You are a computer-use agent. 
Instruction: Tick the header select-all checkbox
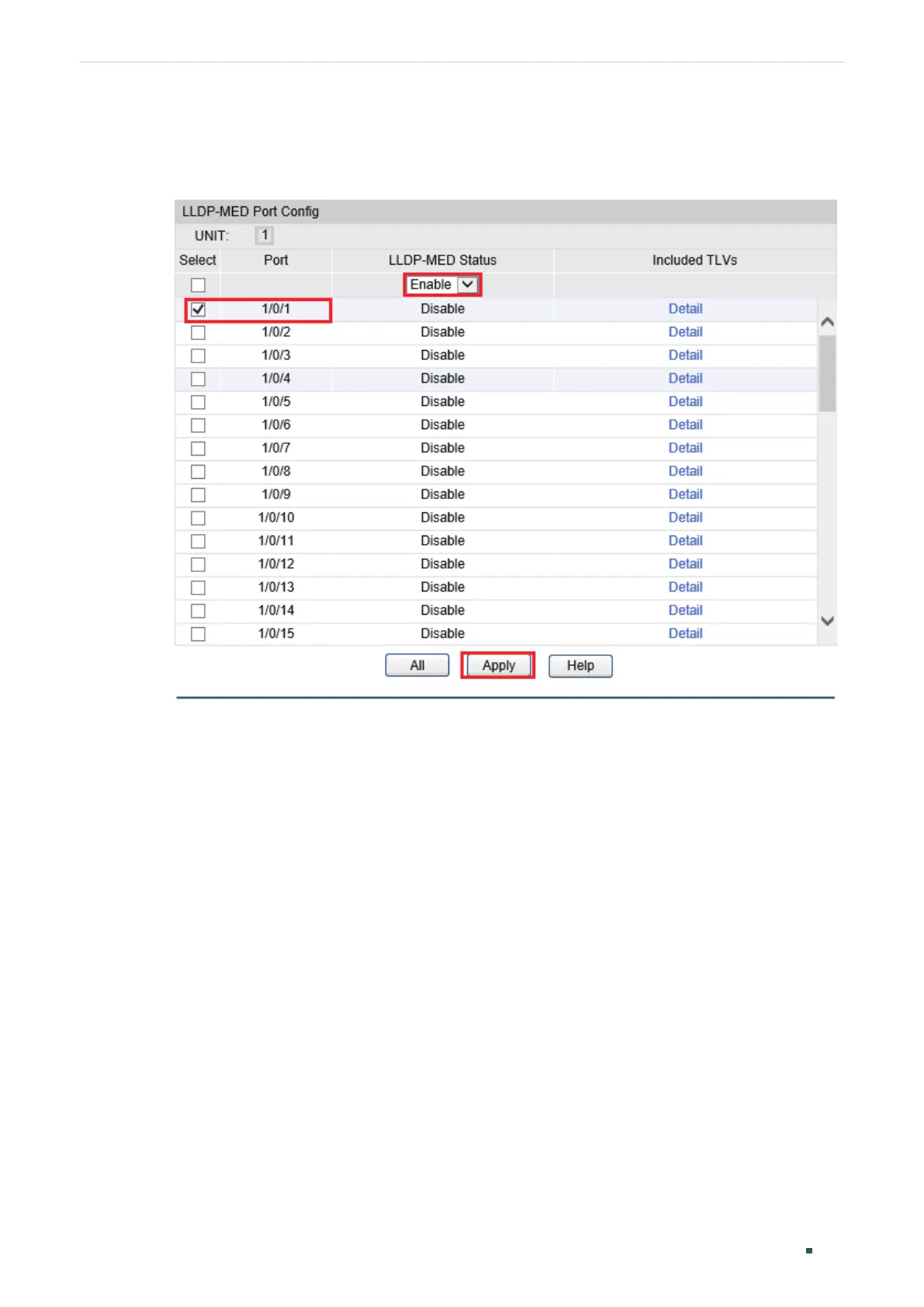[x=198, y=285]
